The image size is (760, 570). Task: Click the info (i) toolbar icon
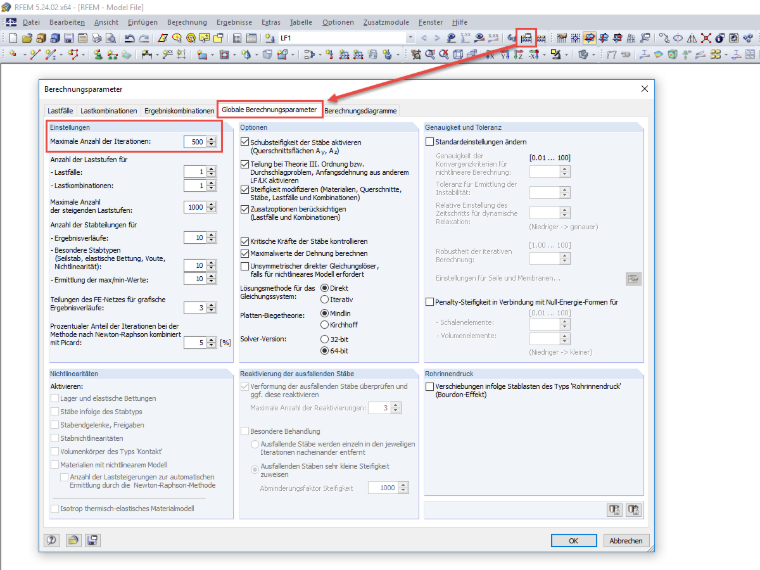[x=720, y=38]
